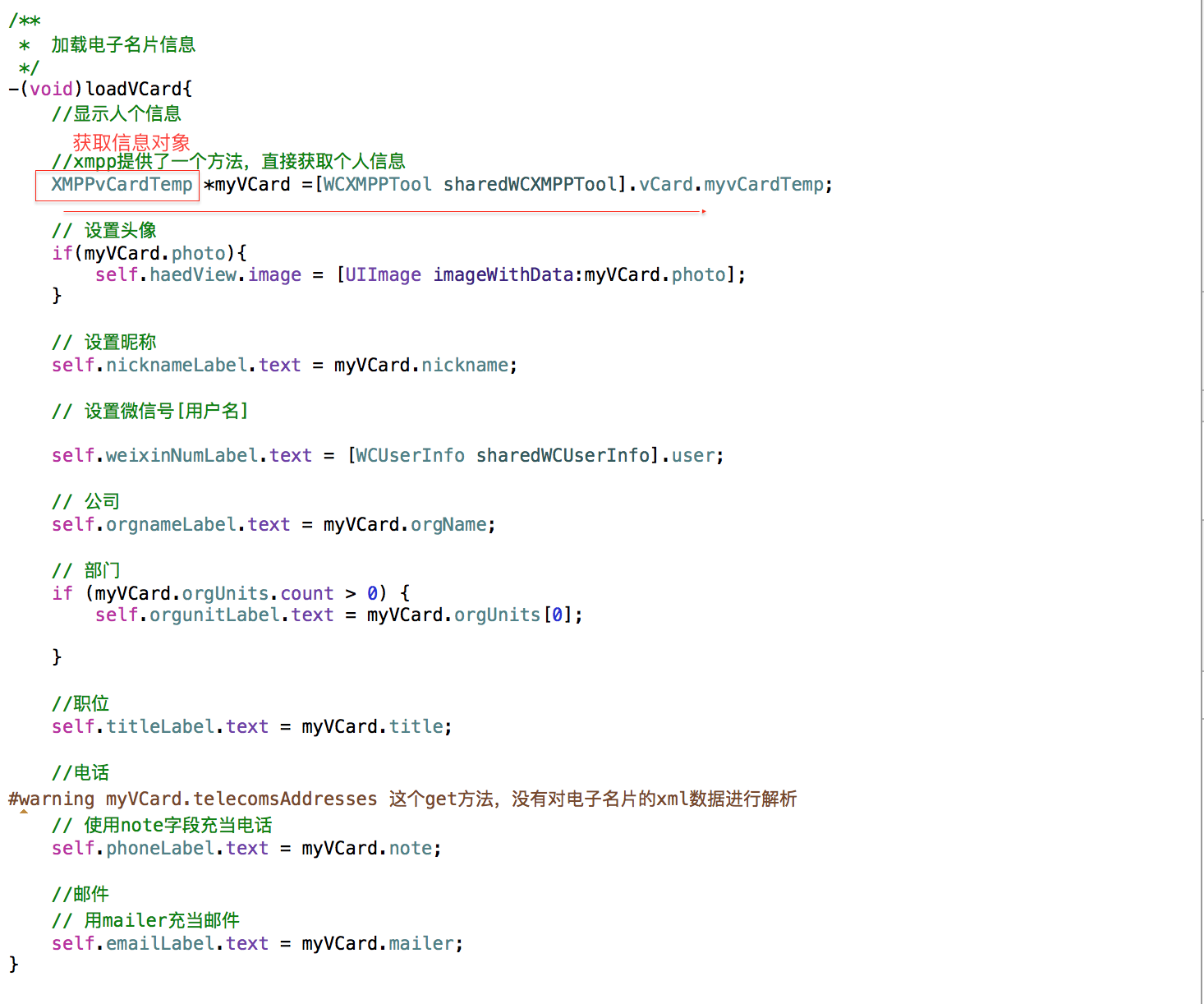Click mailer in myVCard.mailer
This screenshot has height=1004, width=1204.
pyautogui.click(x=421, y=943)
